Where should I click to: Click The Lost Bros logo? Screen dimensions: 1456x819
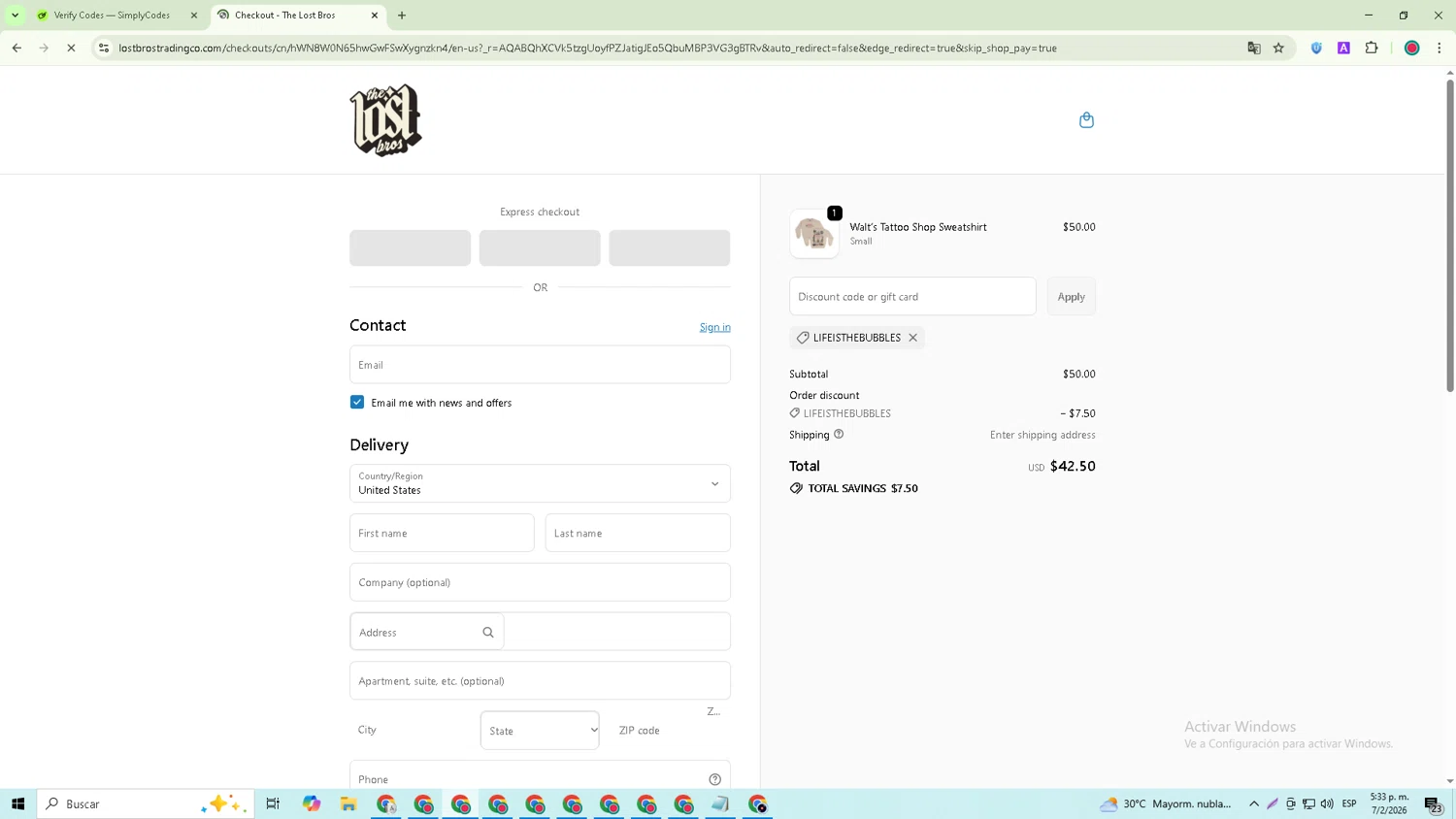[385, 120]
